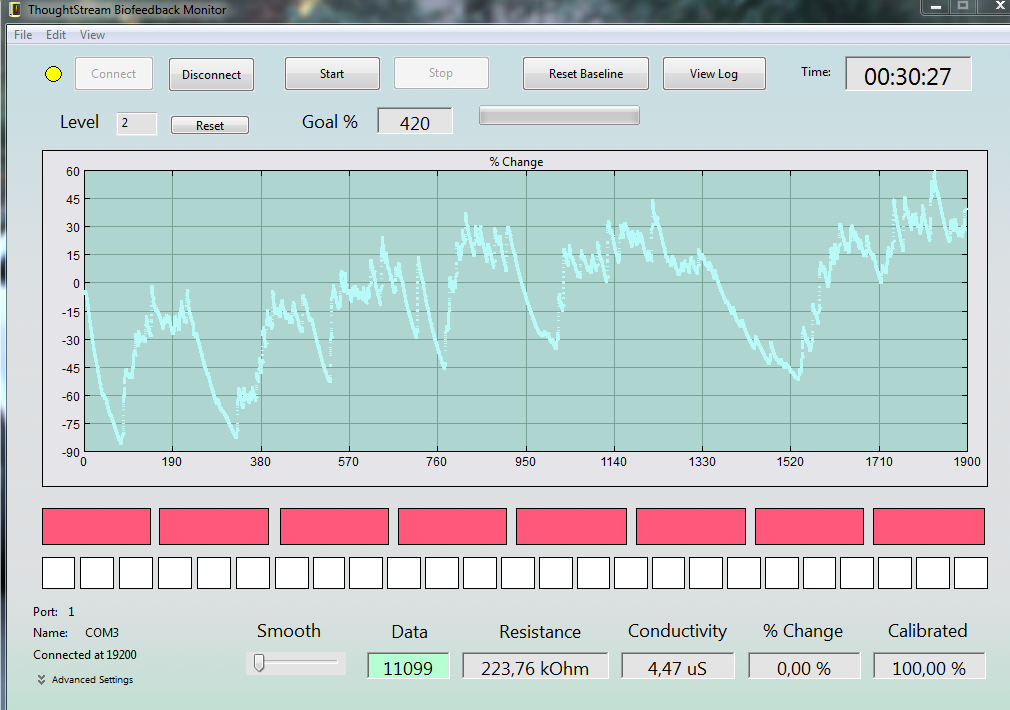Click the Data value 11099
The height and width of the screenshot is (710, 1010).
pyautogui.click(x=408, y=666)
